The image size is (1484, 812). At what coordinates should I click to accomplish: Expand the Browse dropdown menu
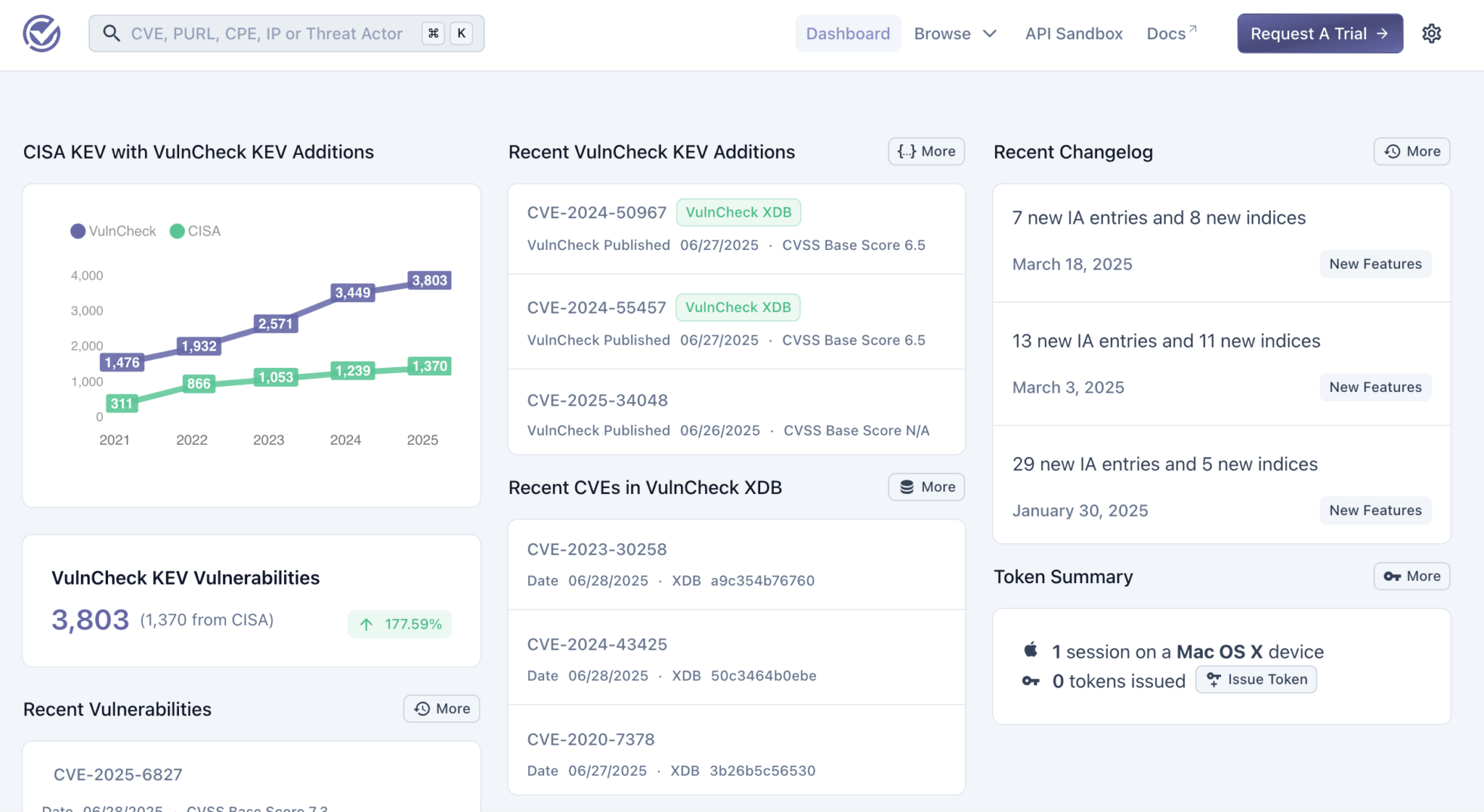pos(955,33)
